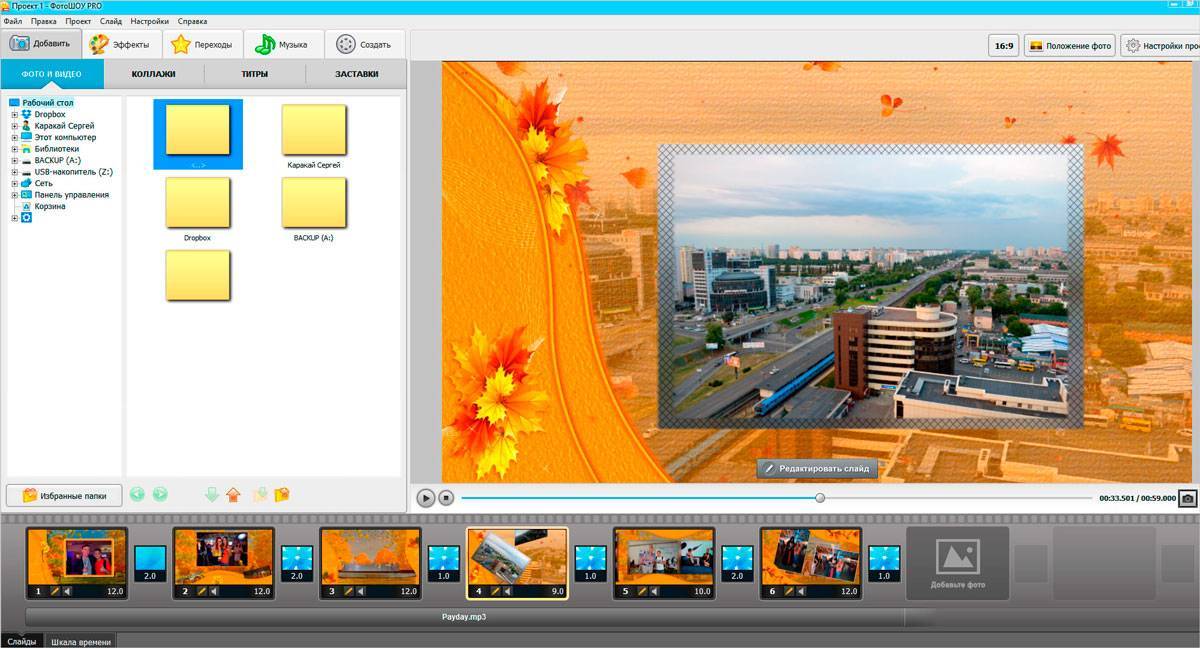This screenshot has width=1200, height=648.
Task: Click the pencil edit icon on slide 4
Action: point(495,591)
